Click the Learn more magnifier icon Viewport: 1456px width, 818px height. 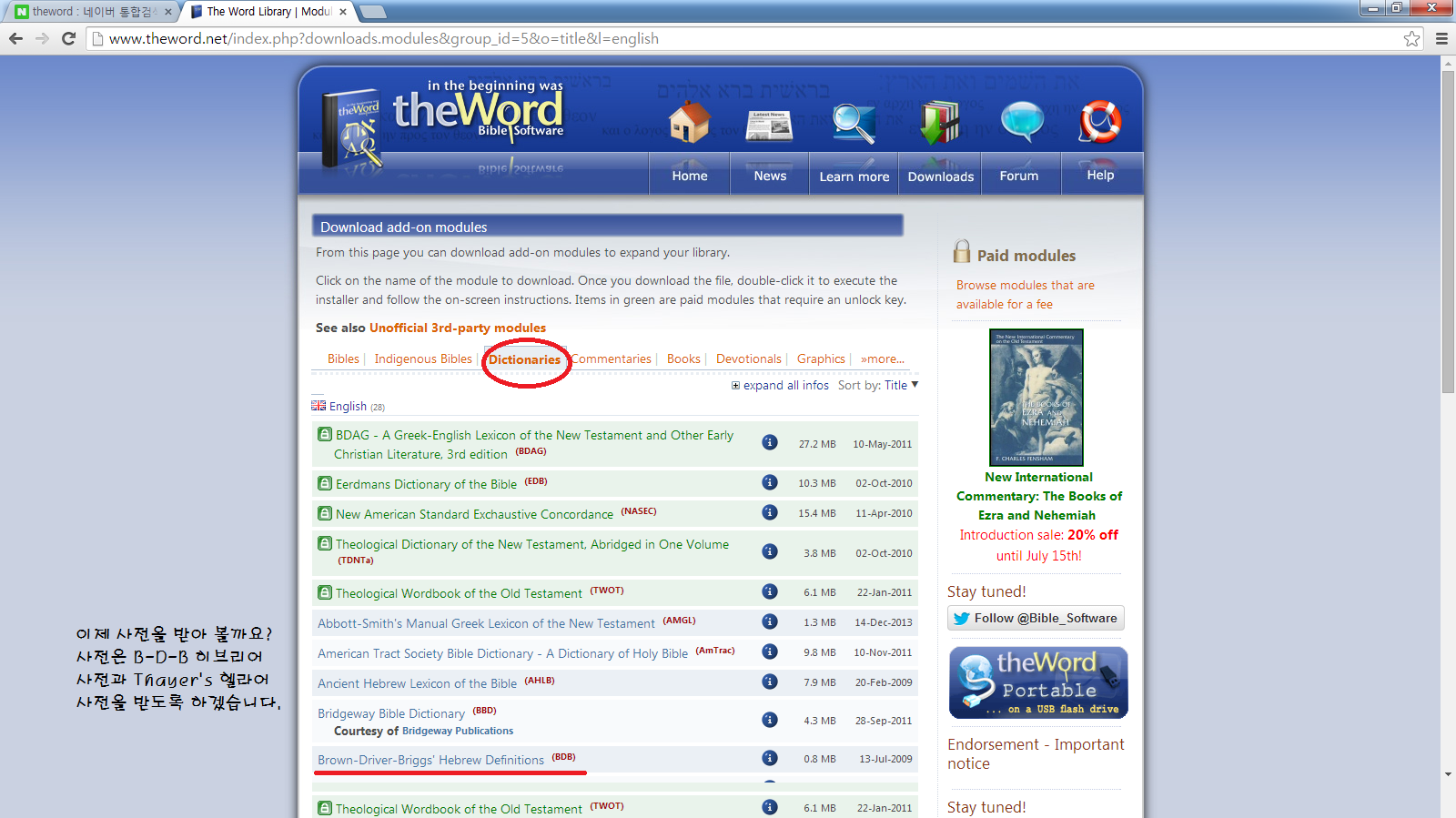[x=854, y=124]
